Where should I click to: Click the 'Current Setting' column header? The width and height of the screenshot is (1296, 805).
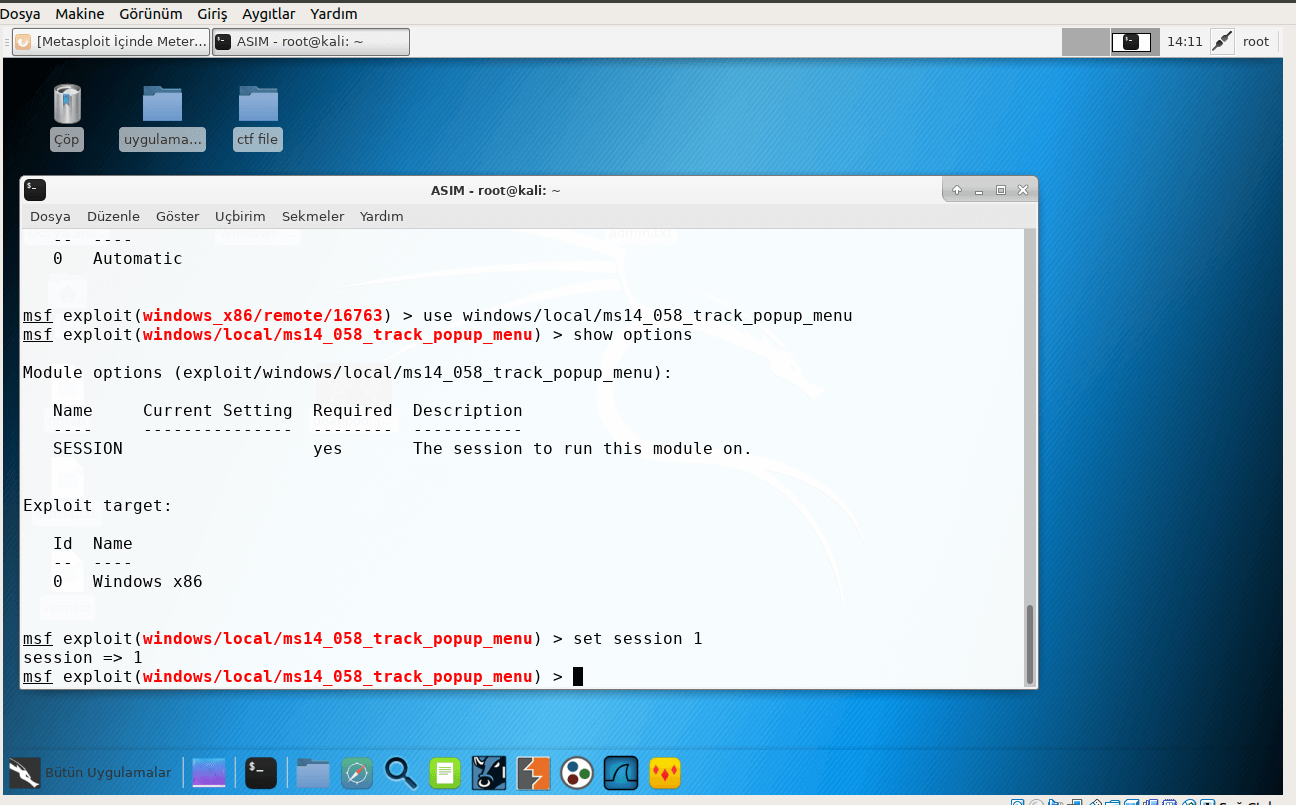(218, 410)
